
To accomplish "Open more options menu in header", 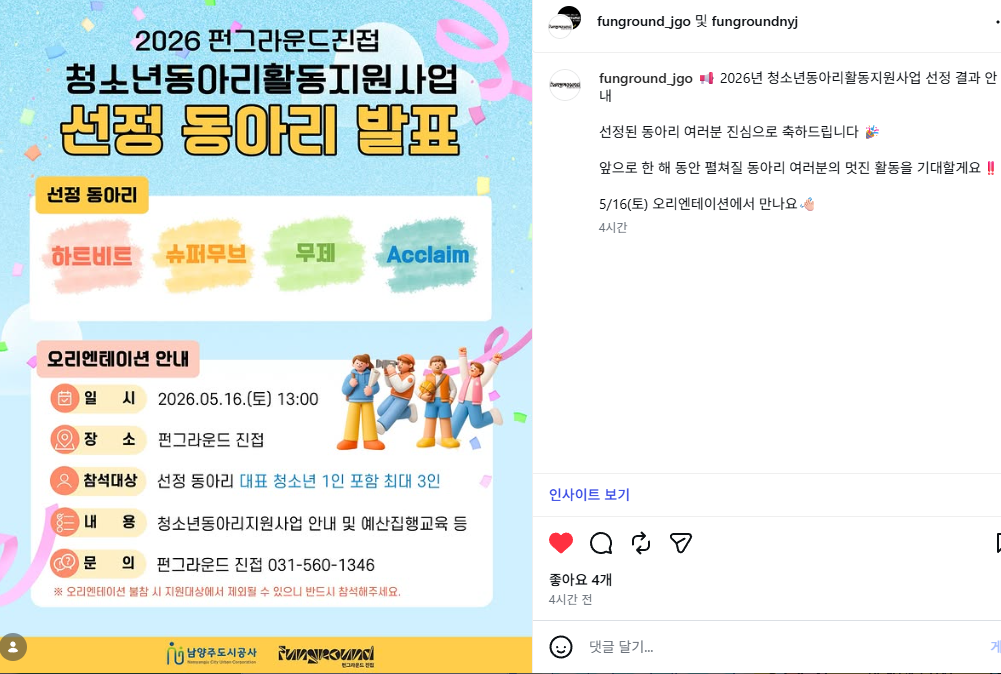I will pyautogui.click(x=997, y=22).
